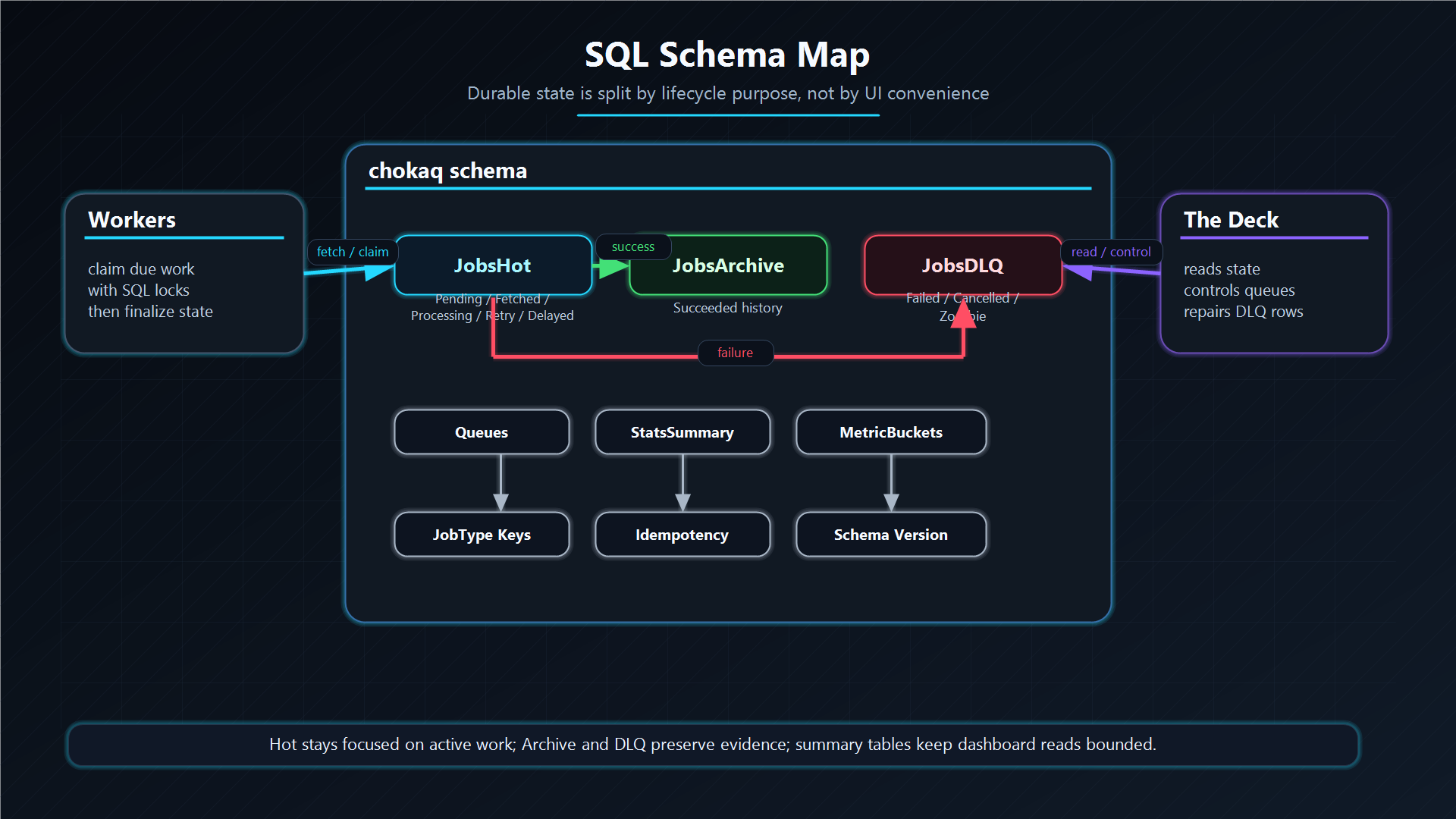Click the 'success' arrow label
Screen dimensions: 1456x819
(x=633, y=247)
